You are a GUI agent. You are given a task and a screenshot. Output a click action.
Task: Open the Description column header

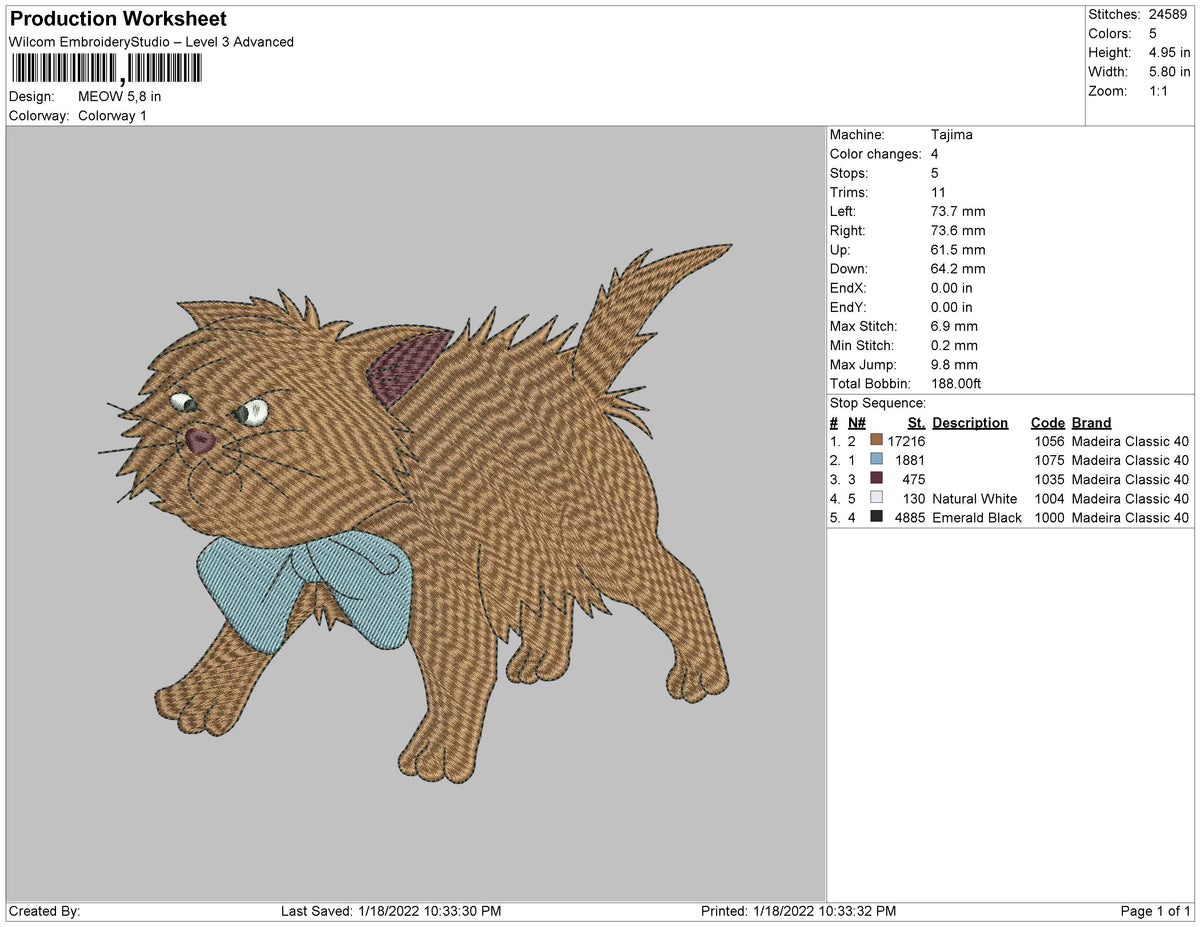pos(970,422)
